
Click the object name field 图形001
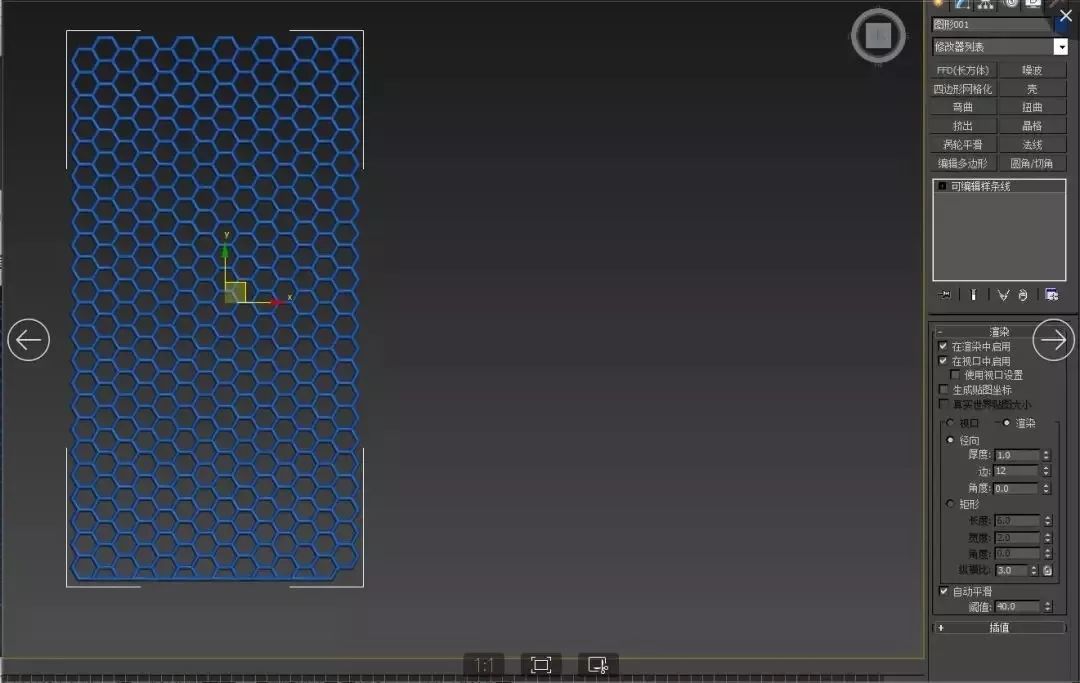point(992,25)
